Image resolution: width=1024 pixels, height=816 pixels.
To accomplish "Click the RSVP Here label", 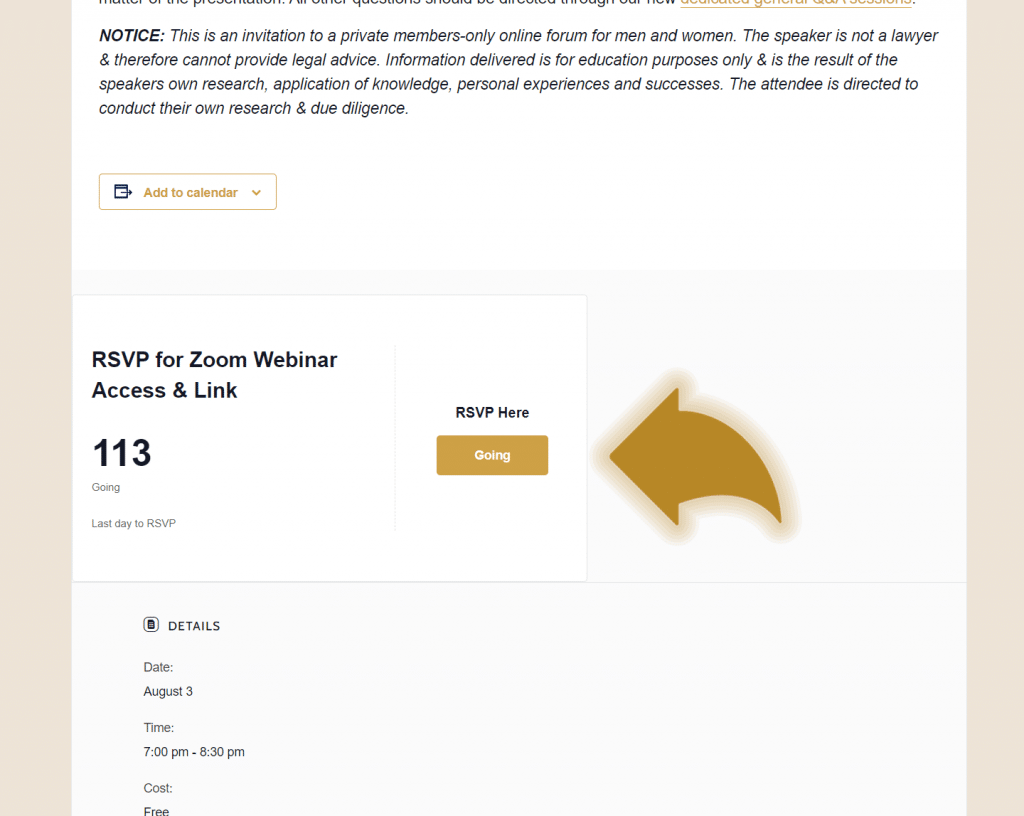I will 492,413.
